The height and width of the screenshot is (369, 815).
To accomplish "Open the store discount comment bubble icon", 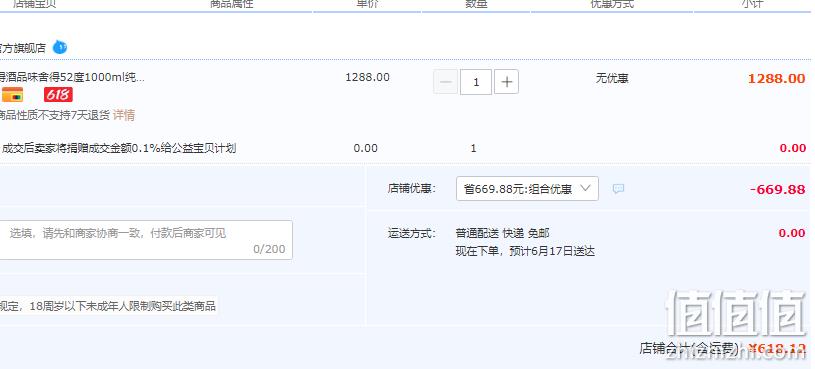I will 618,189.
